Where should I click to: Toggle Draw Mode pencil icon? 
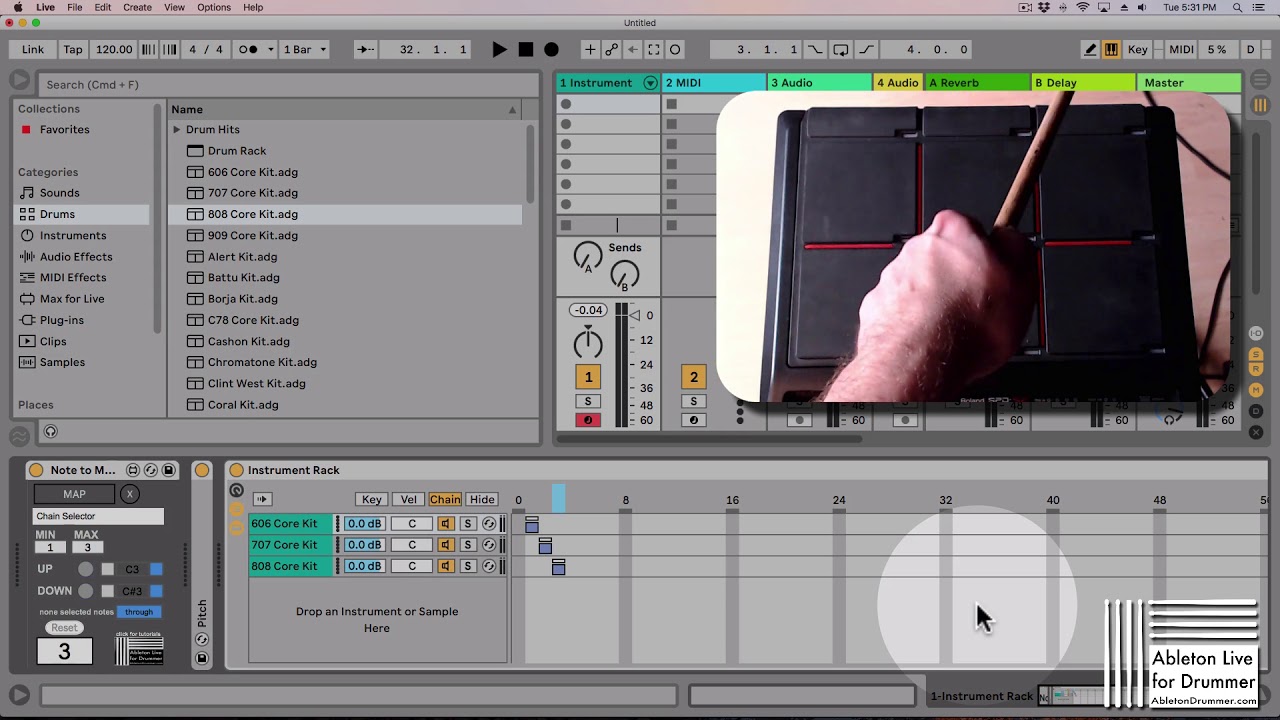point(1091,49)
